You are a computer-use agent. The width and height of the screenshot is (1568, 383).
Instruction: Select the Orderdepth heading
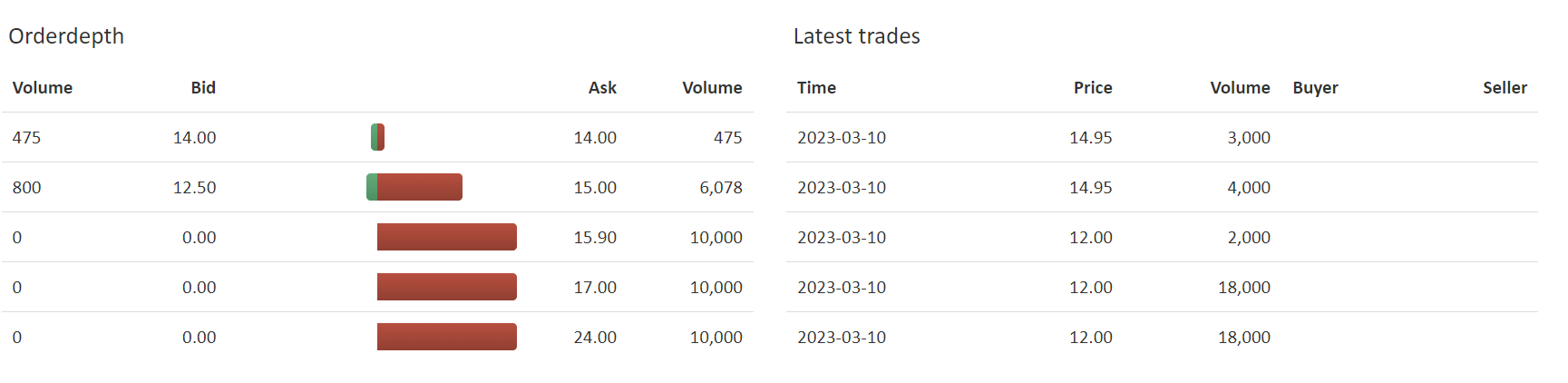click(66, 36)
